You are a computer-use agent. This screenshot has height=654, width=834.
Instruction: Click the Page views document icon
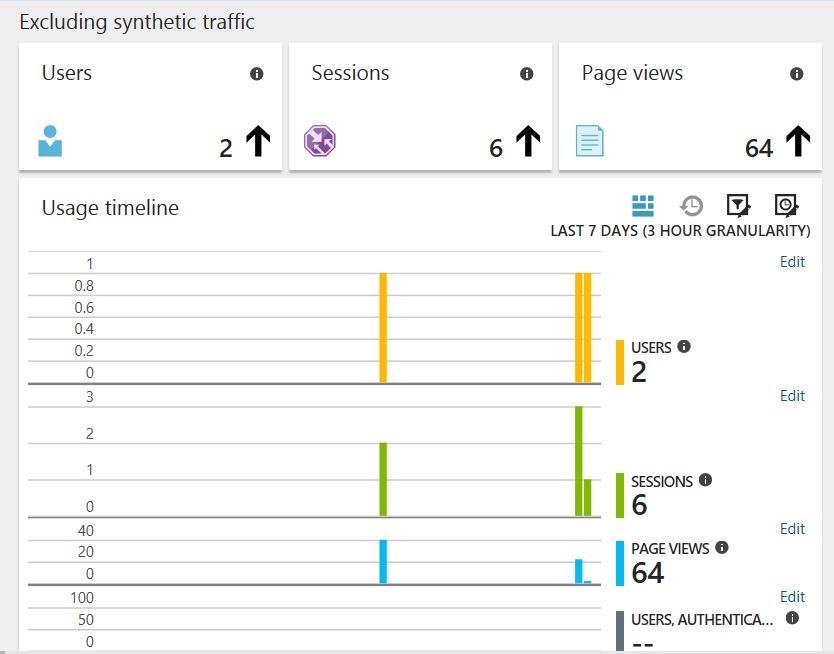(x=589, y=141)
